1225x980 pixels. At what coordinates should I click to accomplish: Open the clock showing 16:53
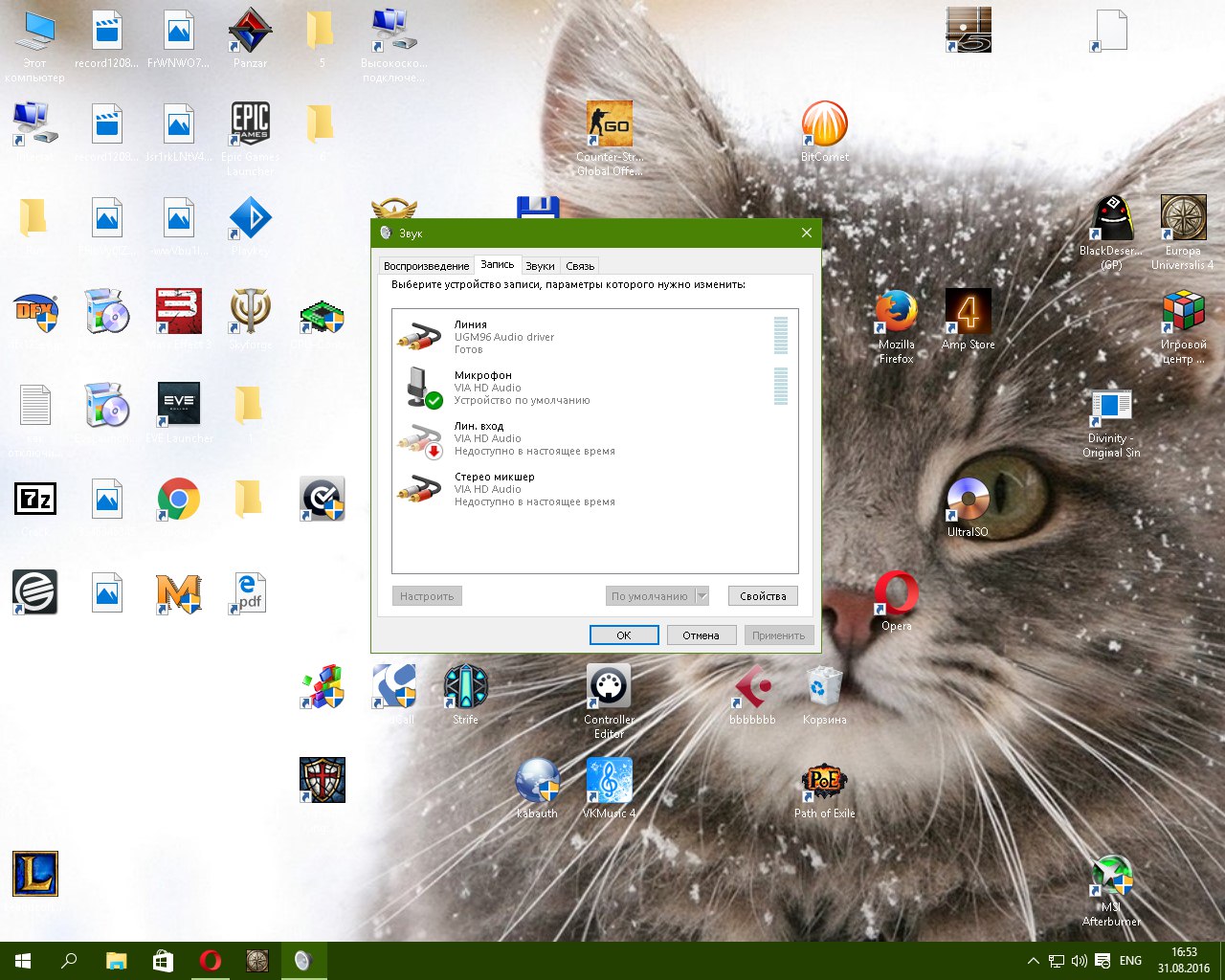coord(1184,961)
